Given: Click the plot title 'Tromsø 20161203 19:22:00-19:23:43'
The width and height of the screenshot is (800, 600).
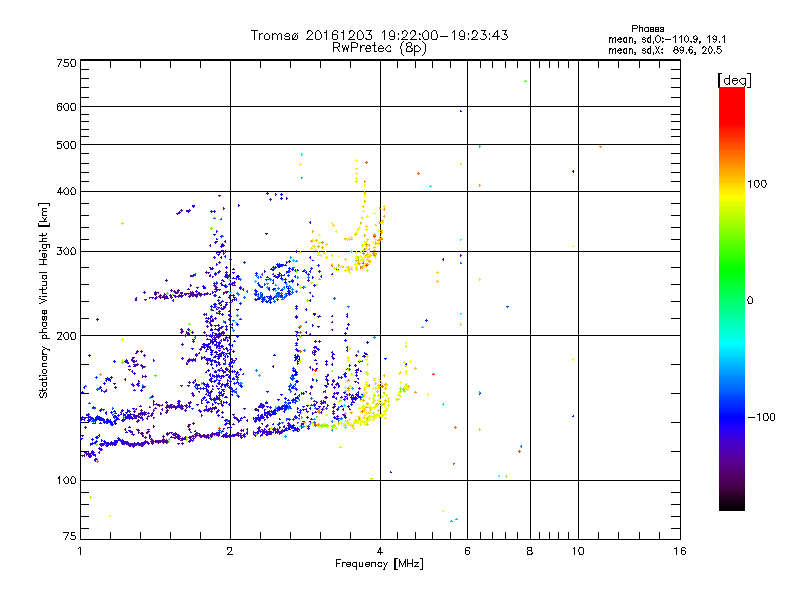Looking at the screenshot, I should (x=379, y=35).
